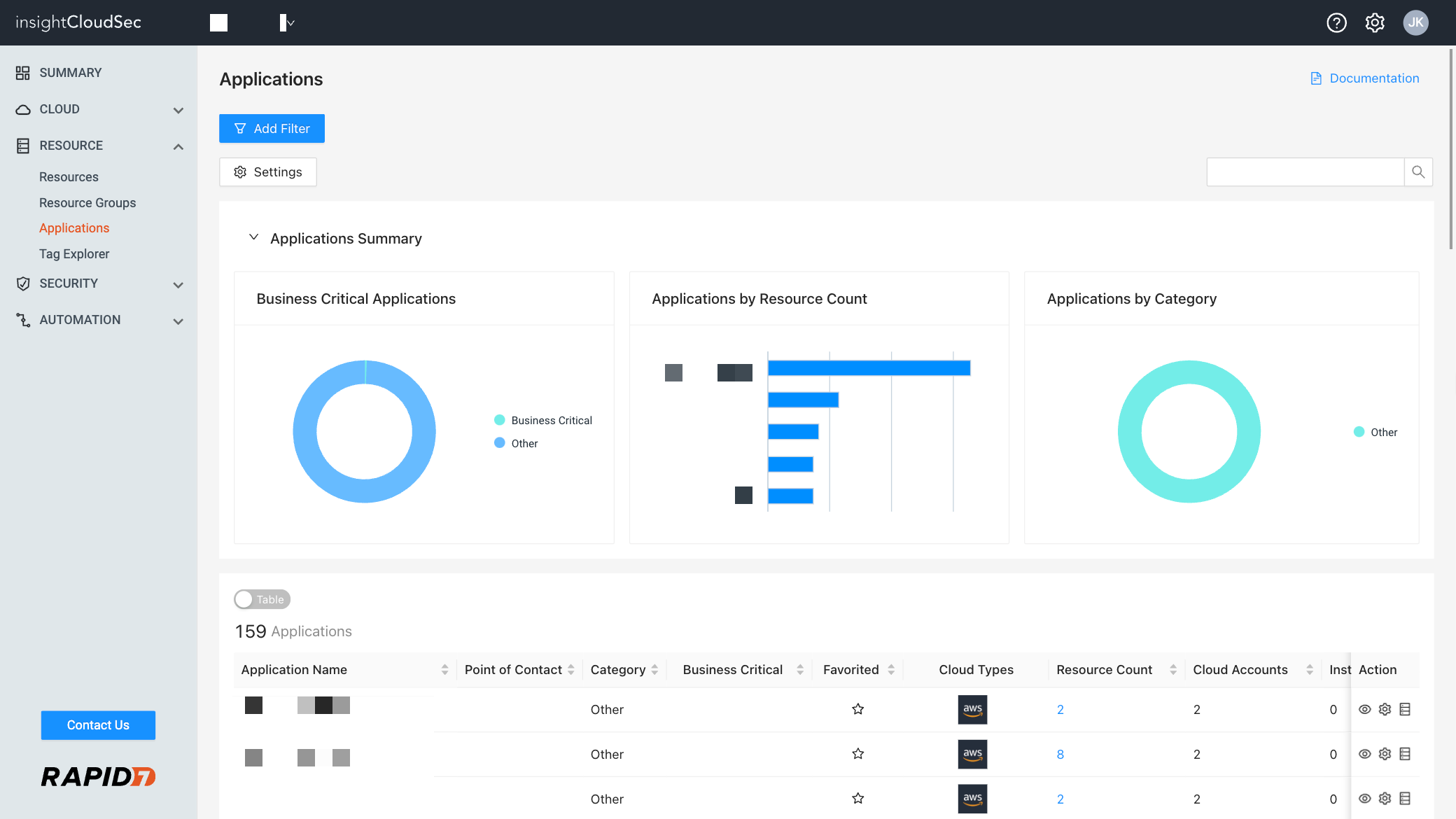Open gear action in first table row
1456x819 pixels.
point(1385,709)
